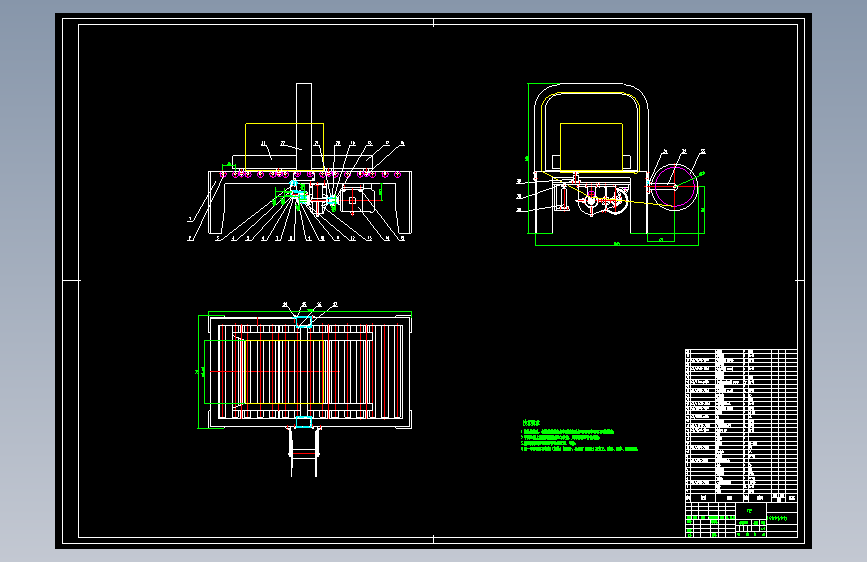Click the green technical notes text block
The image size is (867, 562).
pyautogui.click(x=579, y=436)
